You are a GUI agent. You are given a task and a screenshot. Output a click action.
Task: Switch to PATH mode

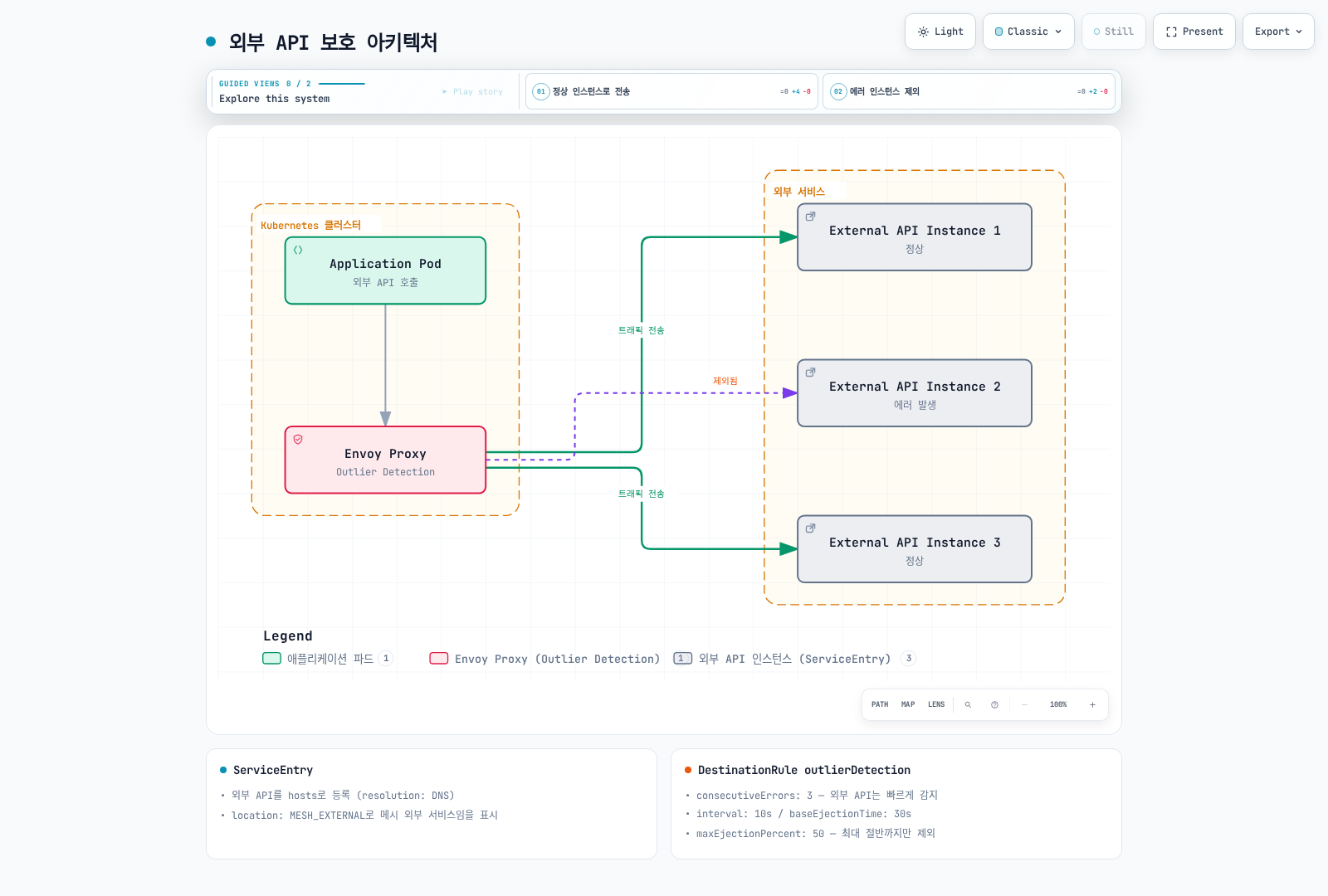(880, 704)
